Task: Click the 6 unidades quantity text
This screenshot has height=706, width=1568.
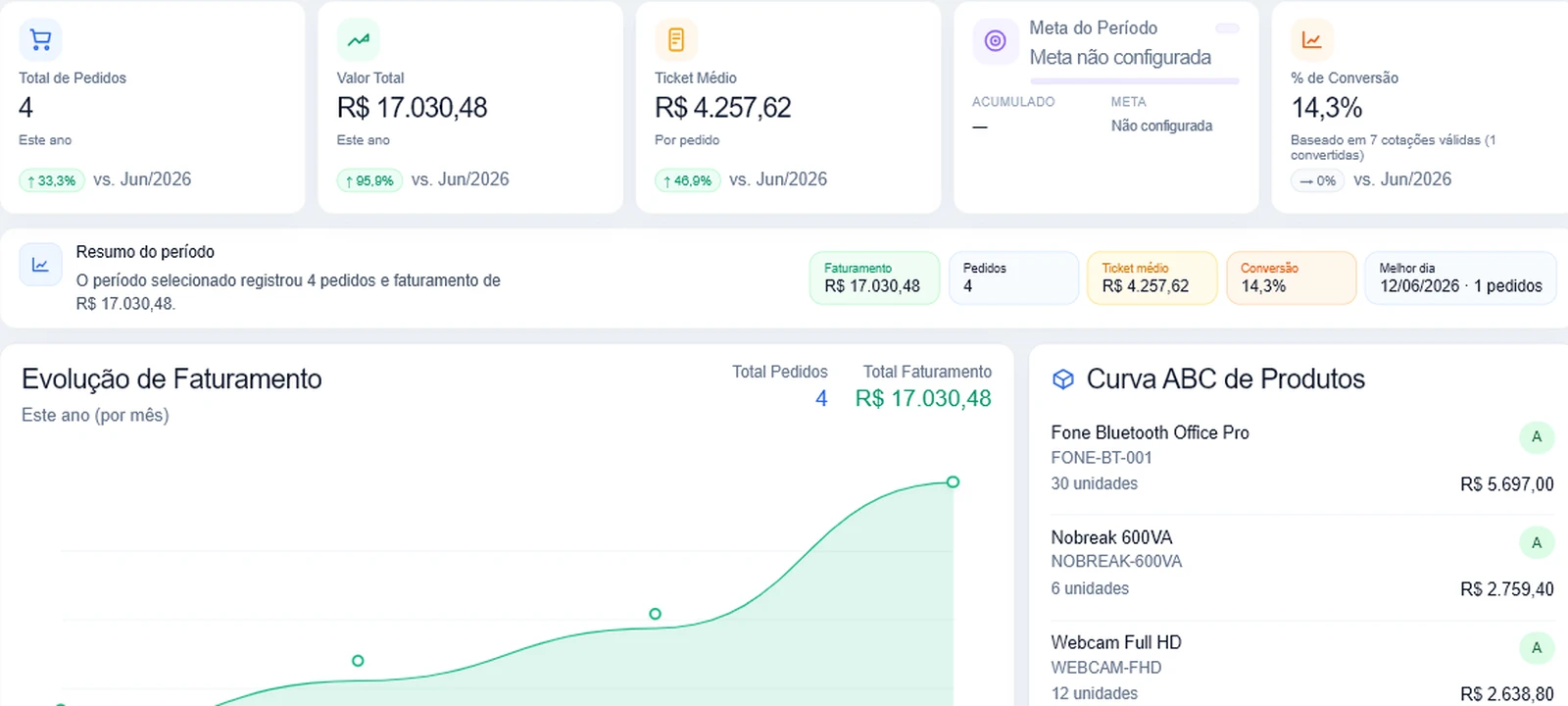Action: (x=1090, y=588)
